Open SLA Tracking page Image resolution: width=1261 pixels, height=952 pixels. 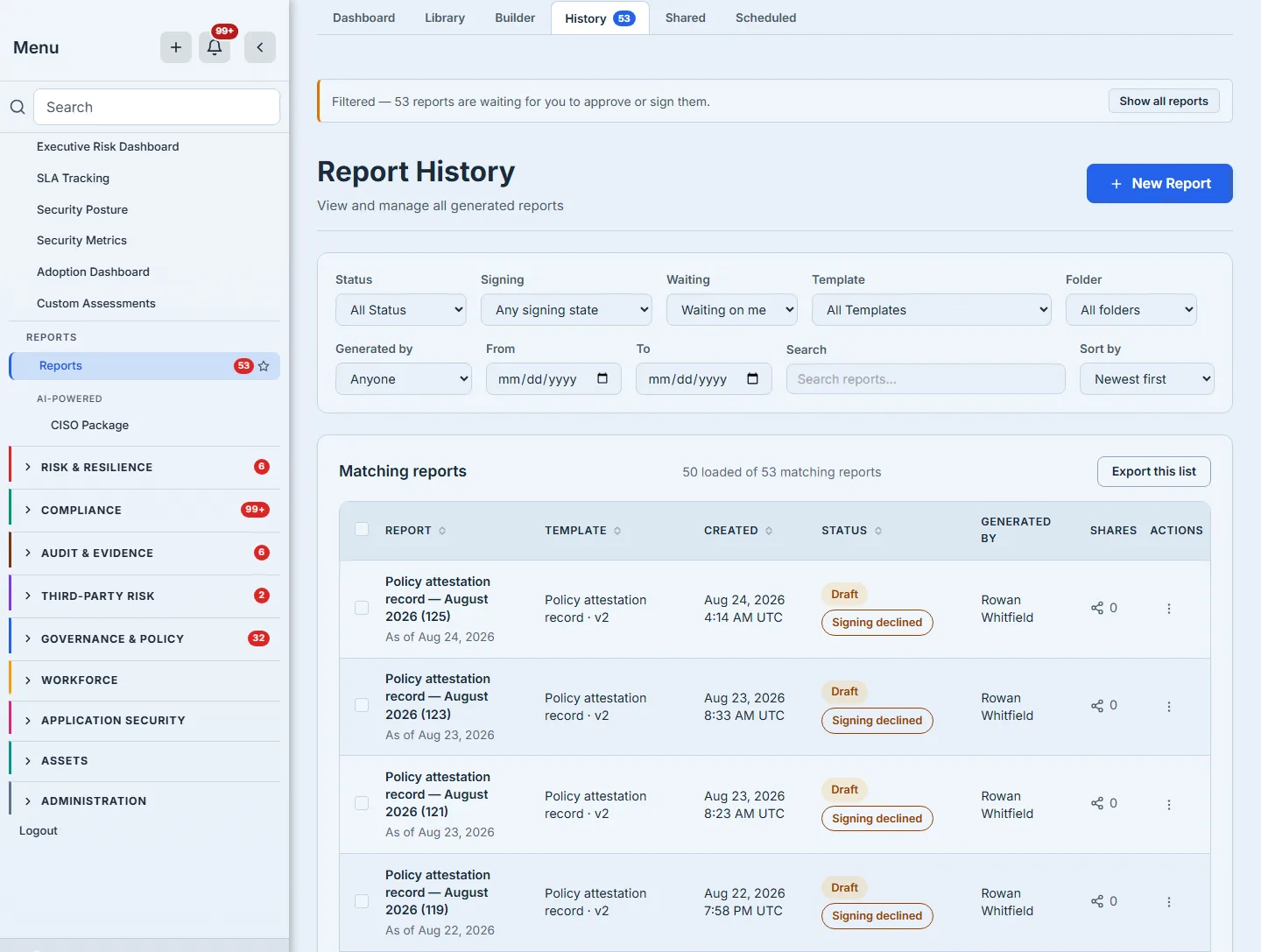74,179
